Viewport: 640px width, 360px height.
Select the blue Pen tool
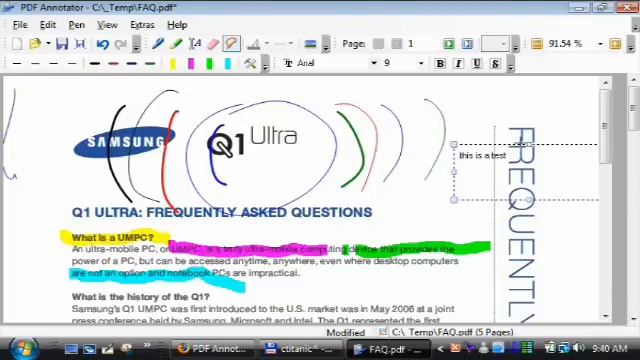pos(158,44)
